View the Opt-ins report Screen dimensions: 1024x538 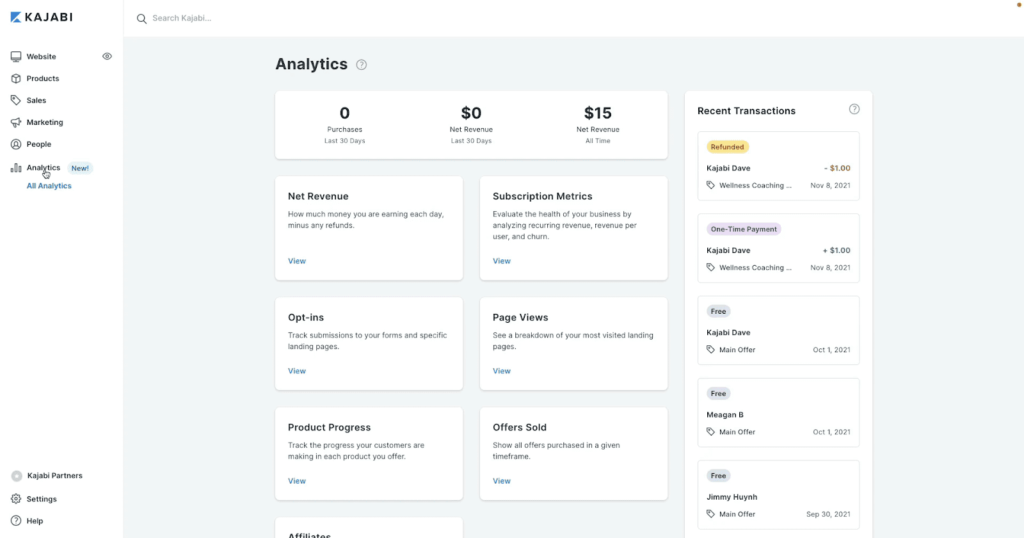tap(296, 371)
